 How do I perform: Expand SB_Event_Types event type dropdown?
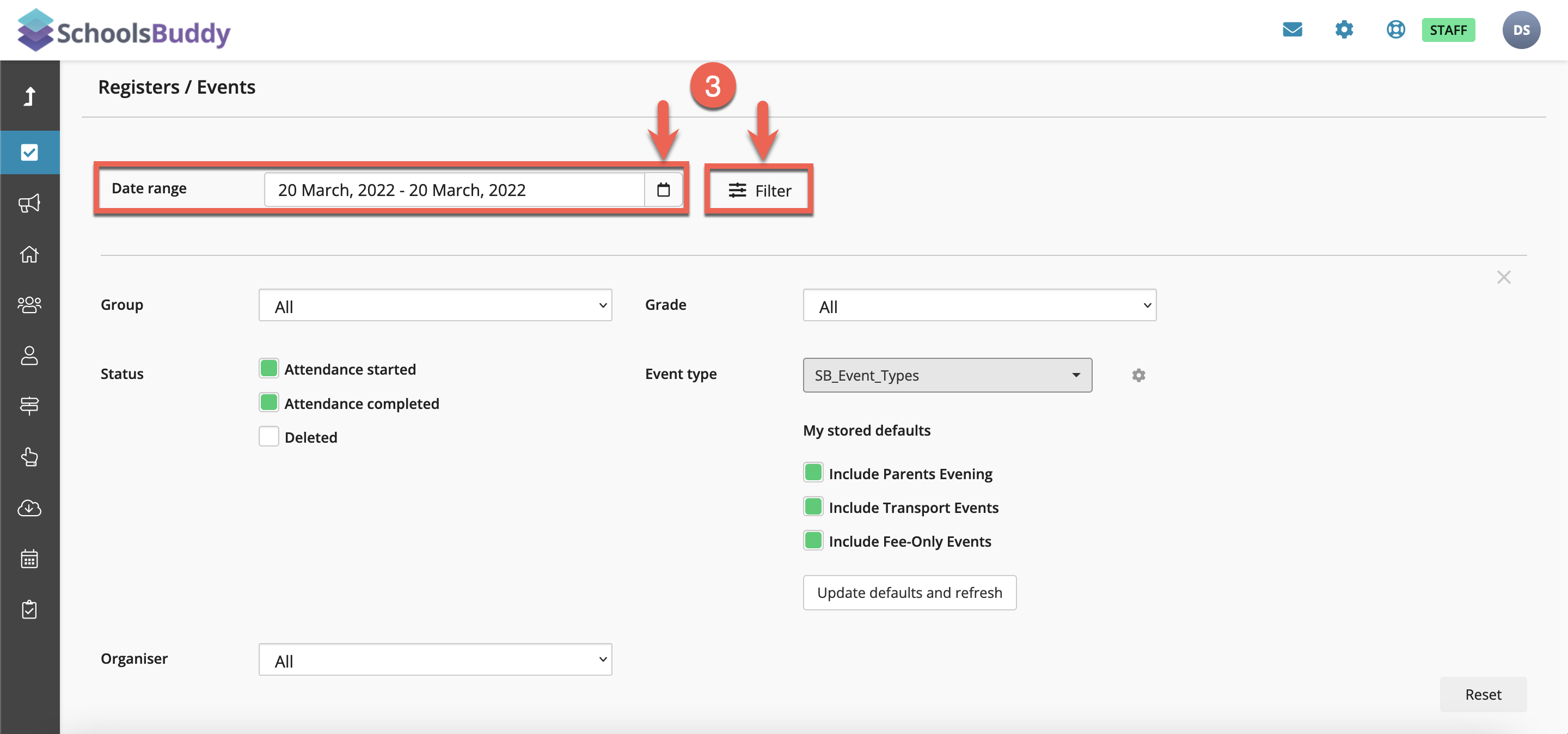click(x=947, y=375)
